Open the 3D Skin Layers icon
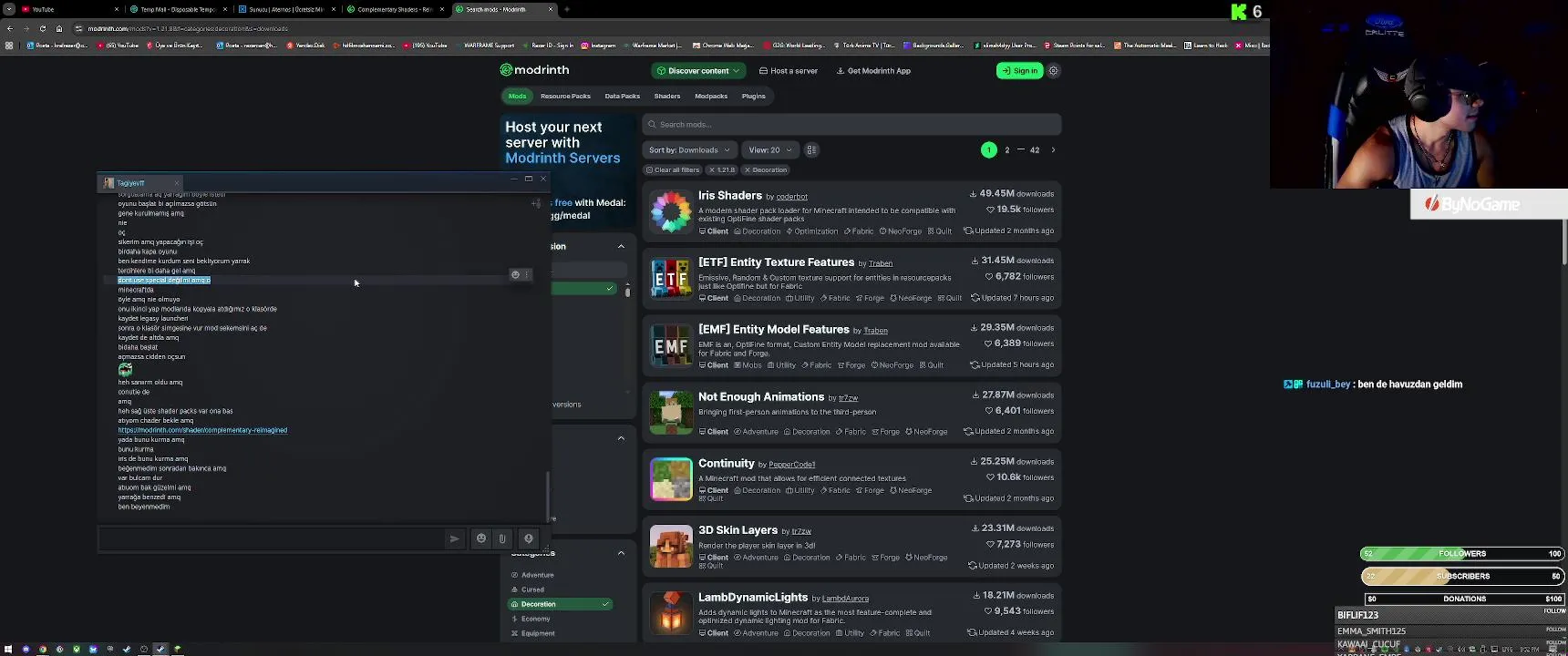This screenshot has width=1568, height=656. click(x=671, y=546)
